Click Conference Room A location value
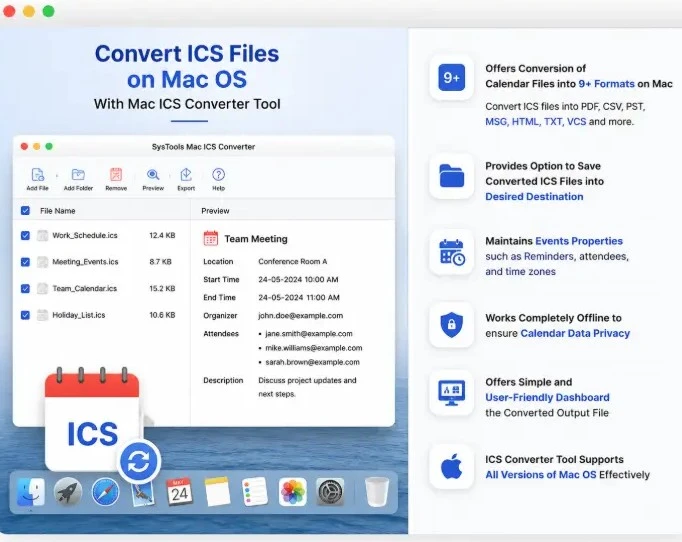Image resolution: width=682 pixels, height=542 pixels. coord(293,261)
